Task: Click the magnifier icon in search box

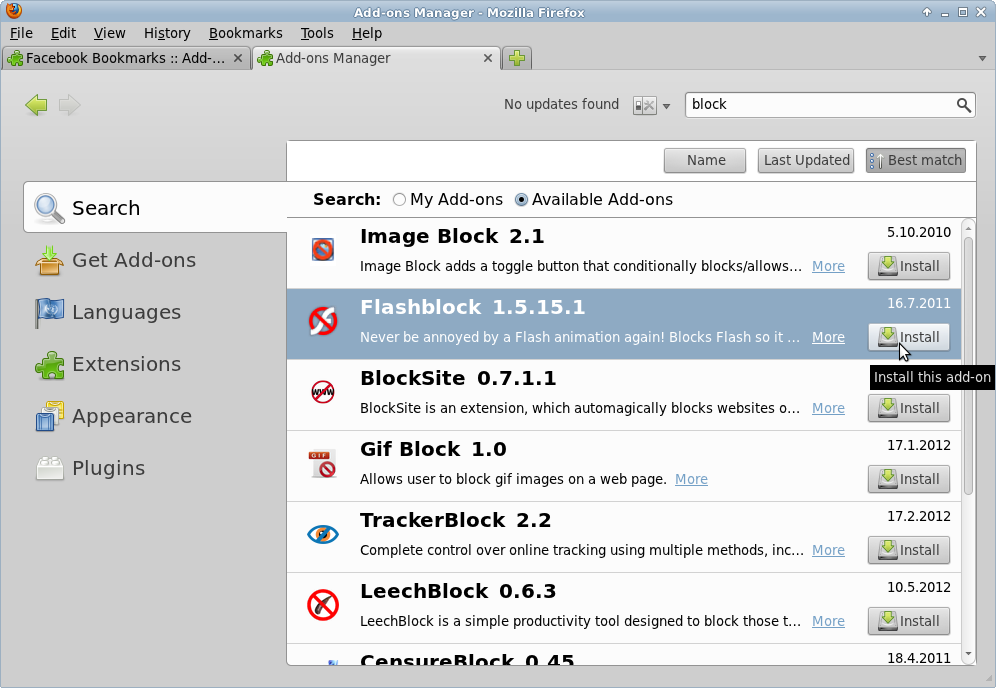Action: point(963,105)
